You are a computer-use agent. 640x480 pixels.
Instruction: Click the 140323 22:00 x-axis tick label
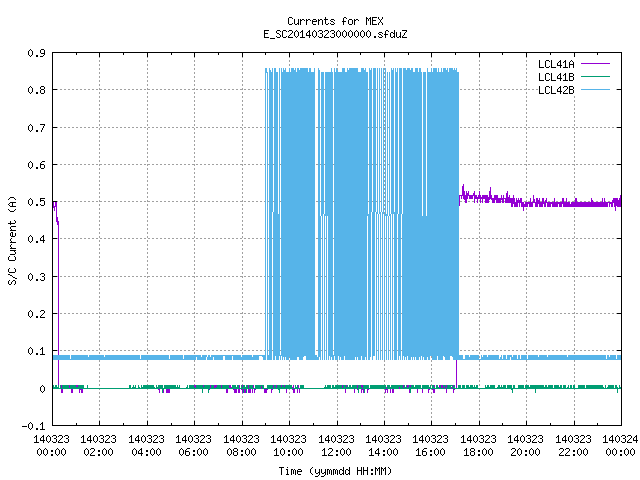coord(573,445)
